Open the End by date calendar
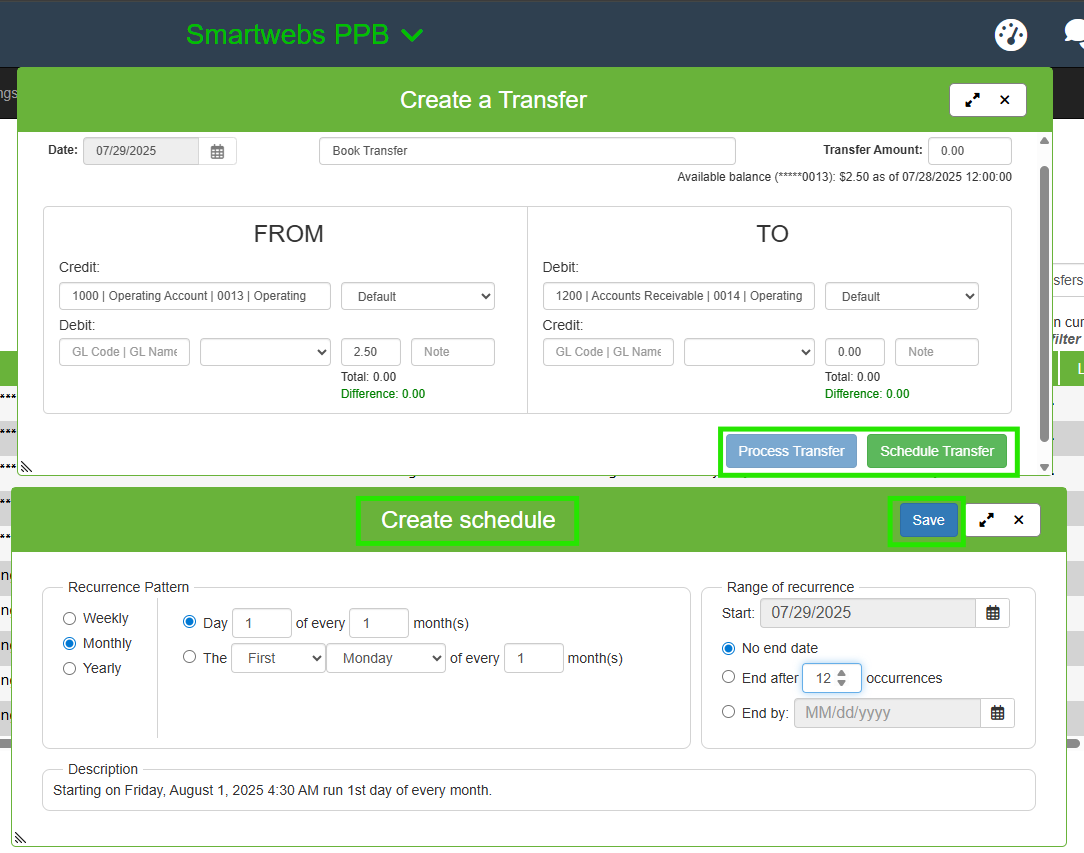Screen dimensions: 1084x853 coord(997,713)
